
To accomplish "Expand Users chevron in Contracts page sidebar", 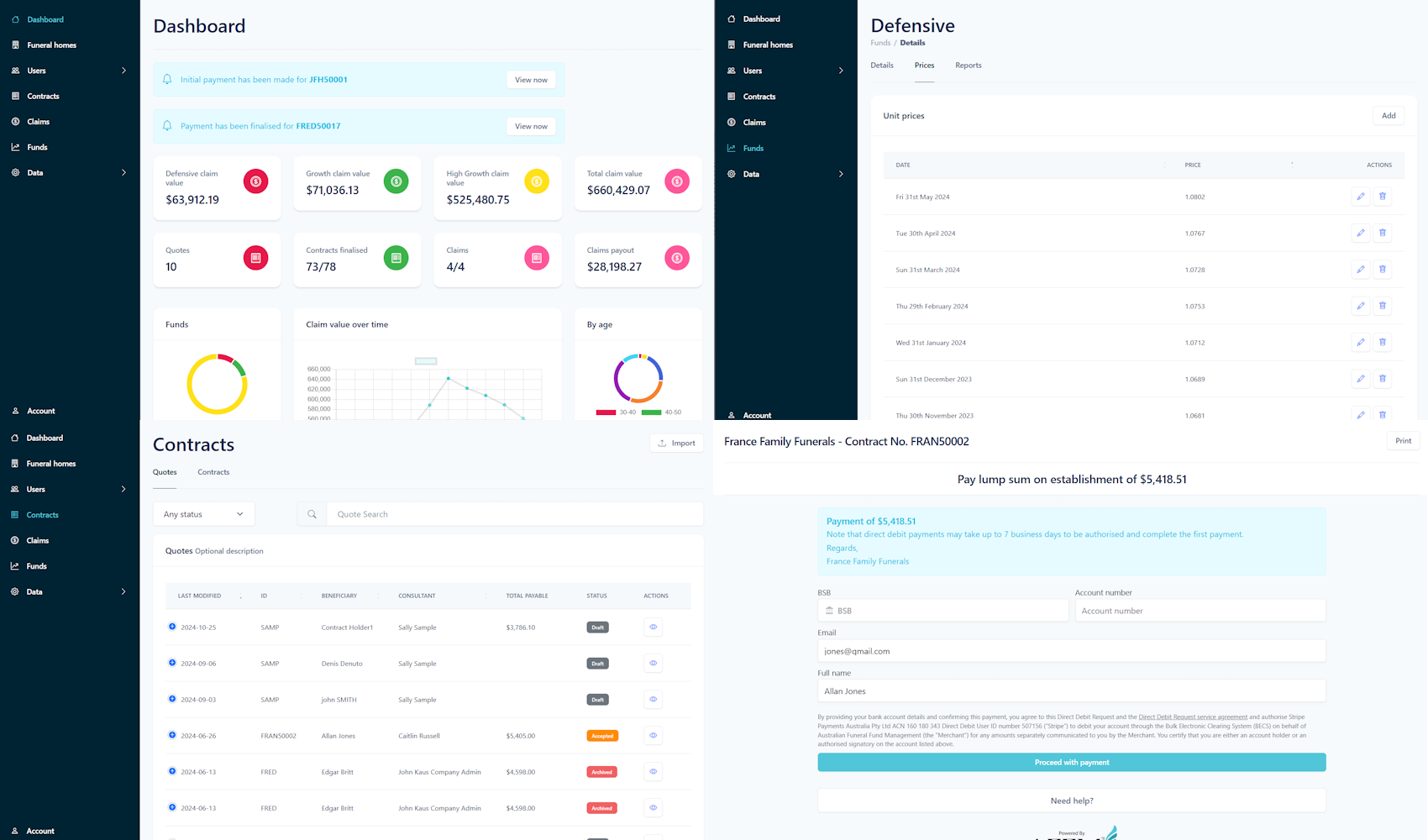I will click(123, 489).
